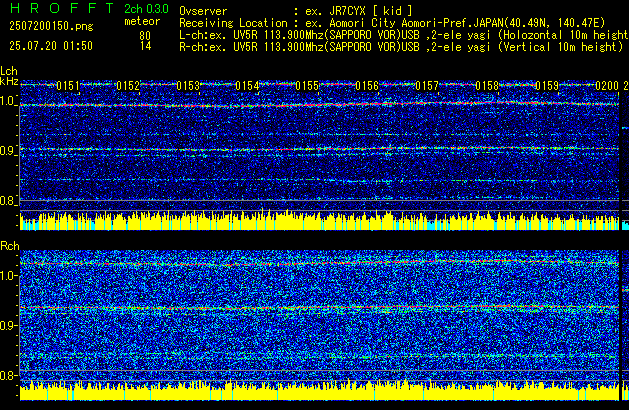Click the L-ch UV5R receiver description line
The width and height of the screenshot is (629, 410).
click(x=404, y=35)
